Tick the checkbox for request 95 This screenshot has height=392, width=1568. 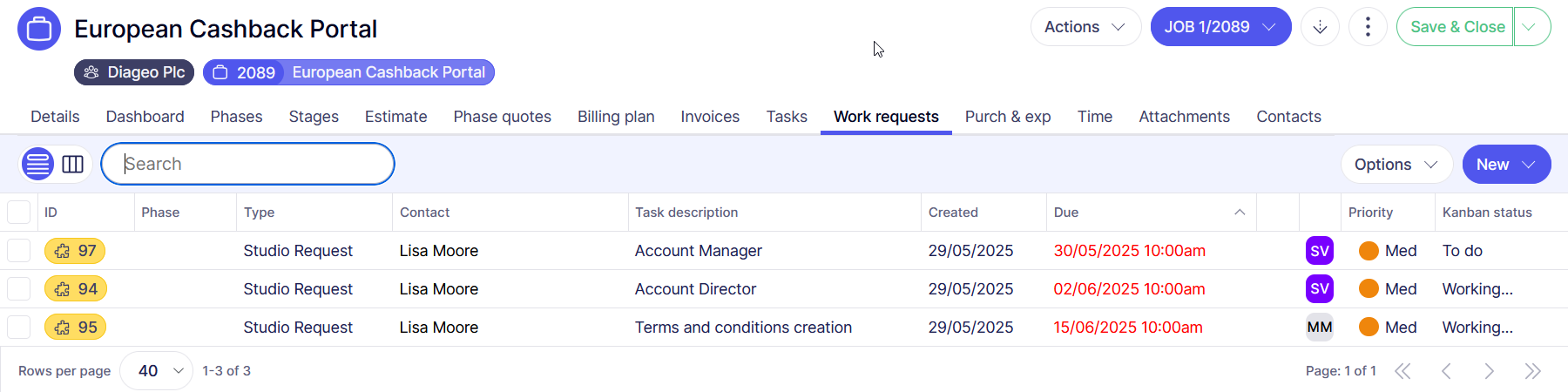[x=19, y=328]
